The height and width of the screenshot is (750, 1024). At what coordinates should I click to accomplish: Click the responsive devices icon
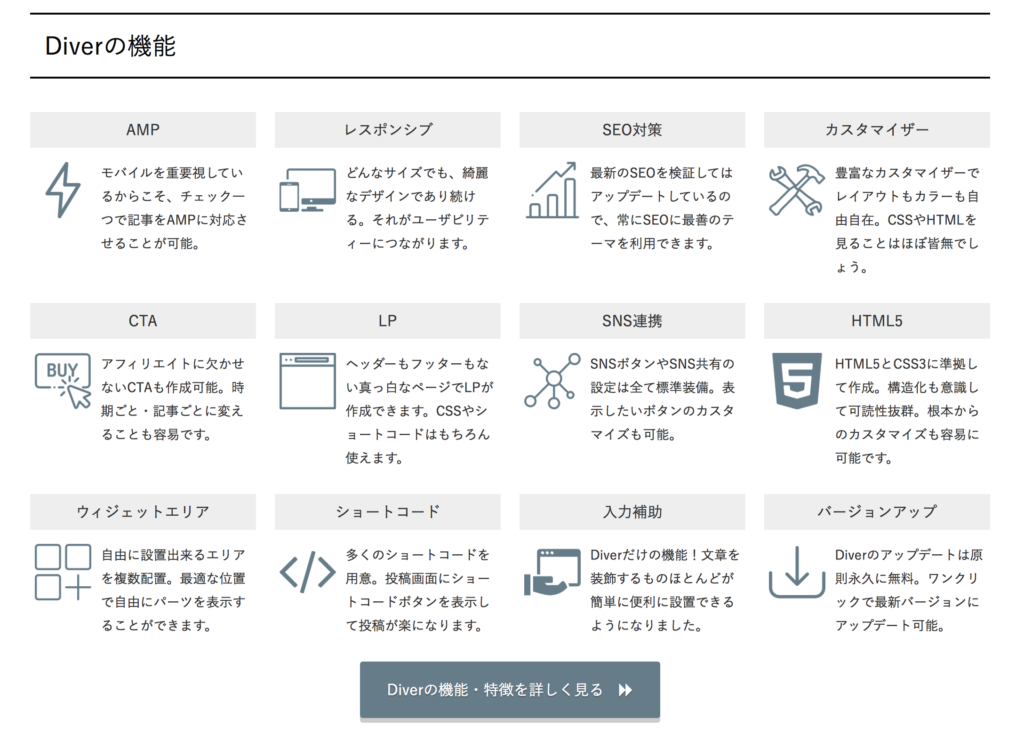click(x=308, y=189)
